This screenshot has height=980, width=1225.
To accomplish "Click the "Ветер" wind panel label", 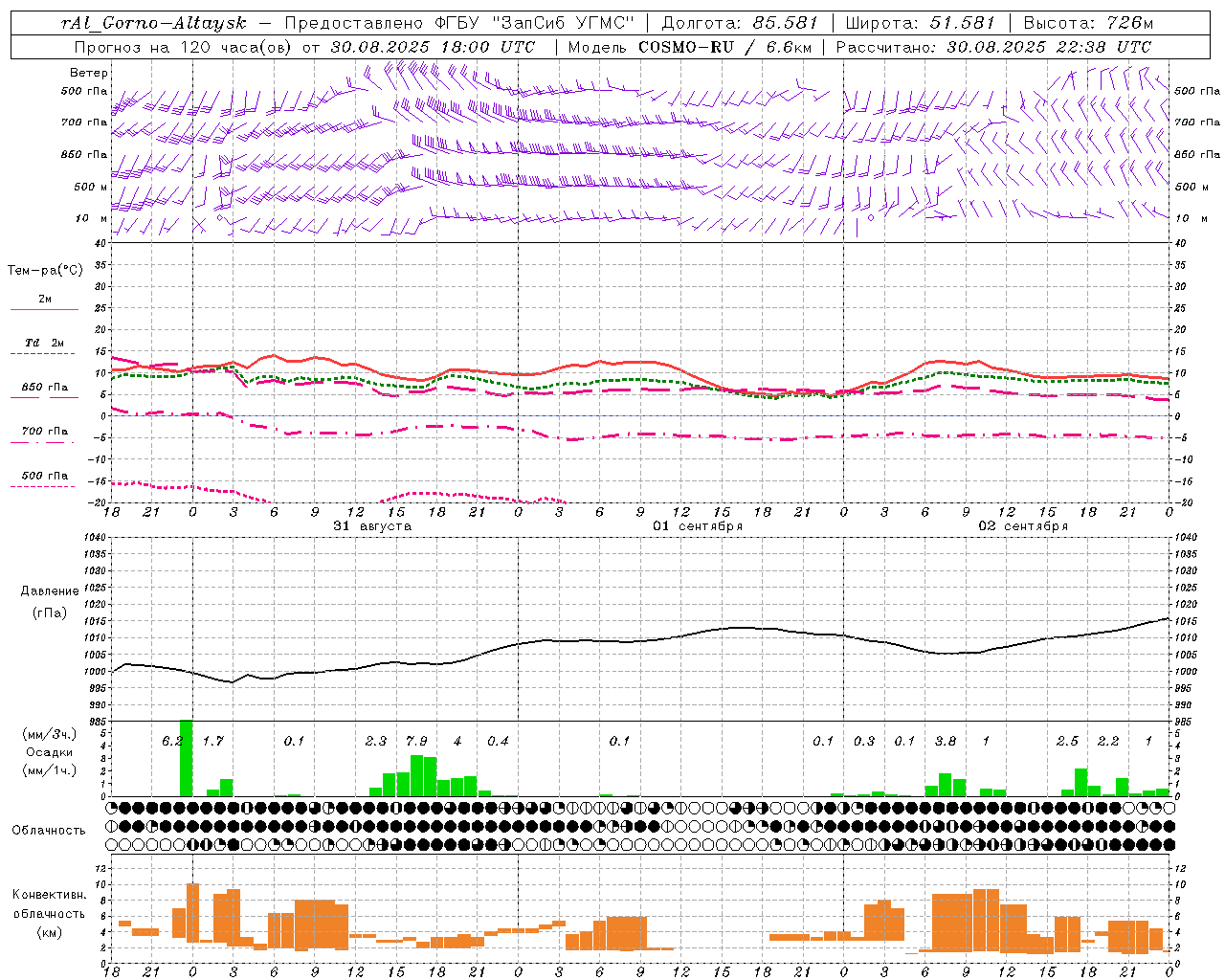I will point(88,73).
